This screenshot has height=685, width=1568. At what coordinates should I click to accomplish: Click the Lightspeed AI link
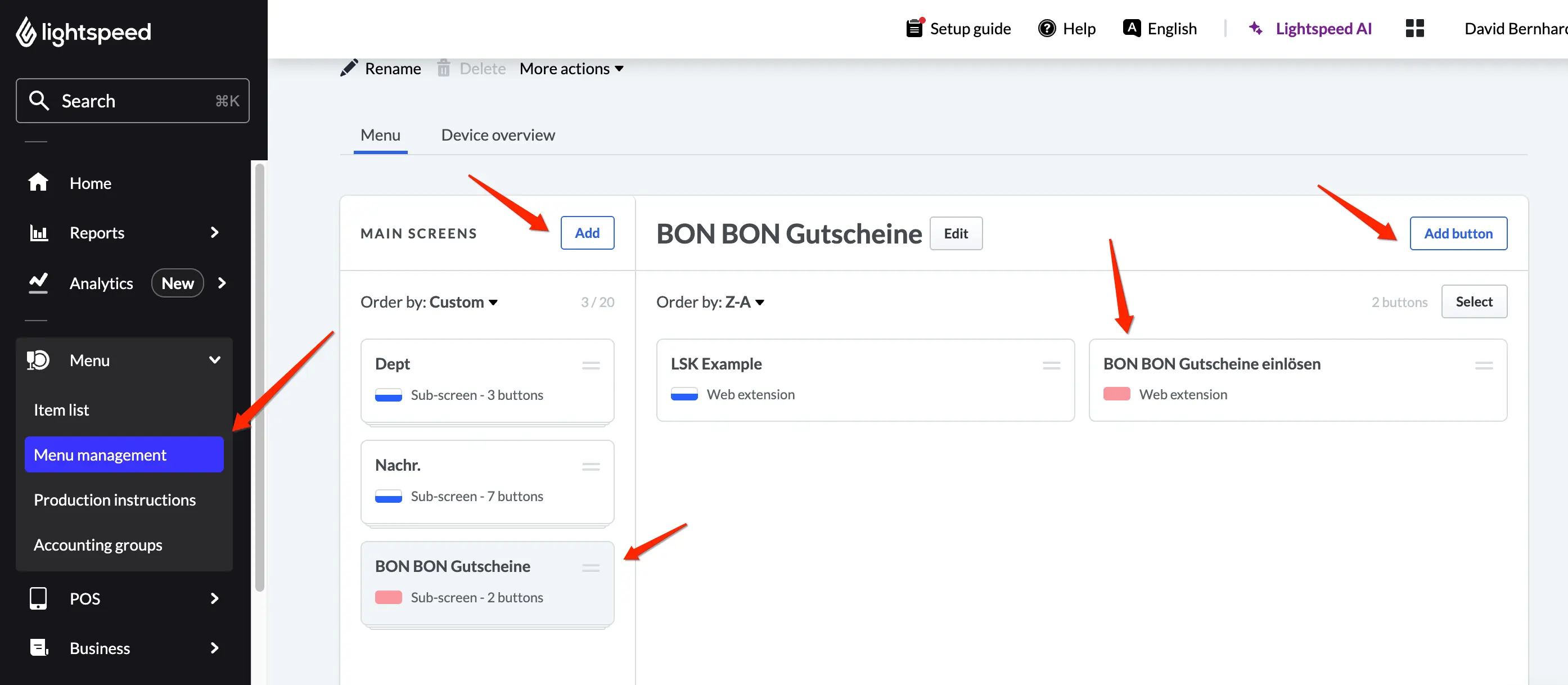1324,28
